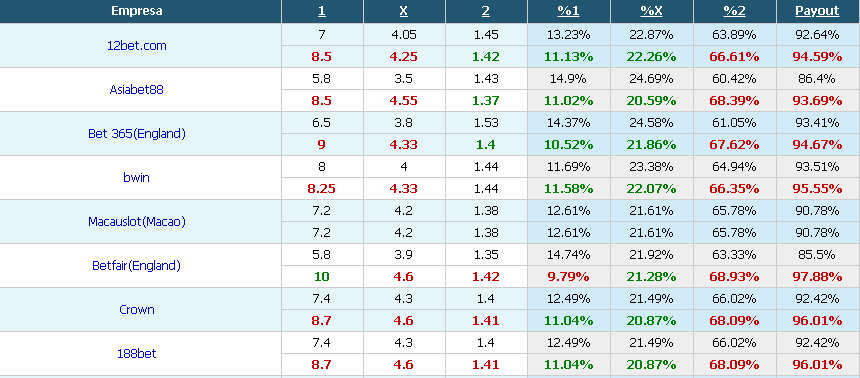Sort by the 1 column header
The height and width of the screenshot is (378, 860).
(x=322, y=11)
